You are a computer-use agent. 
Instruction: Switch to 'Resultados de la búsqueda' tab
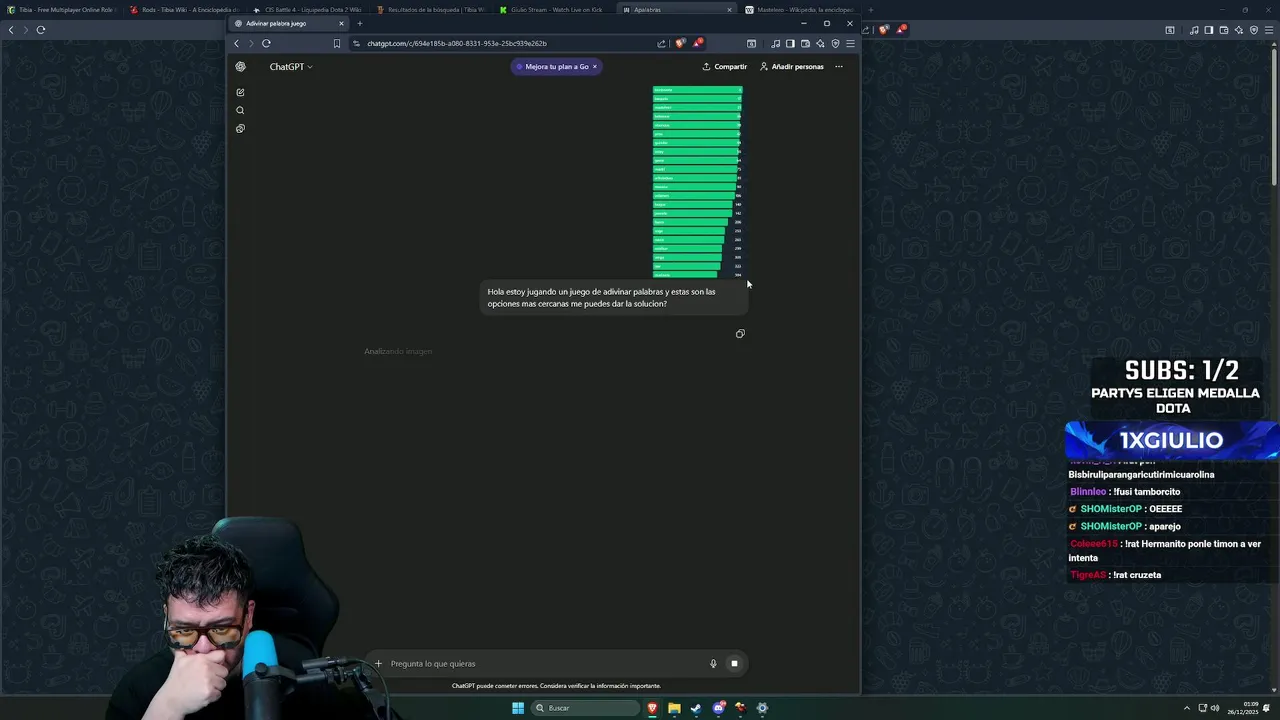coord(431,10)
